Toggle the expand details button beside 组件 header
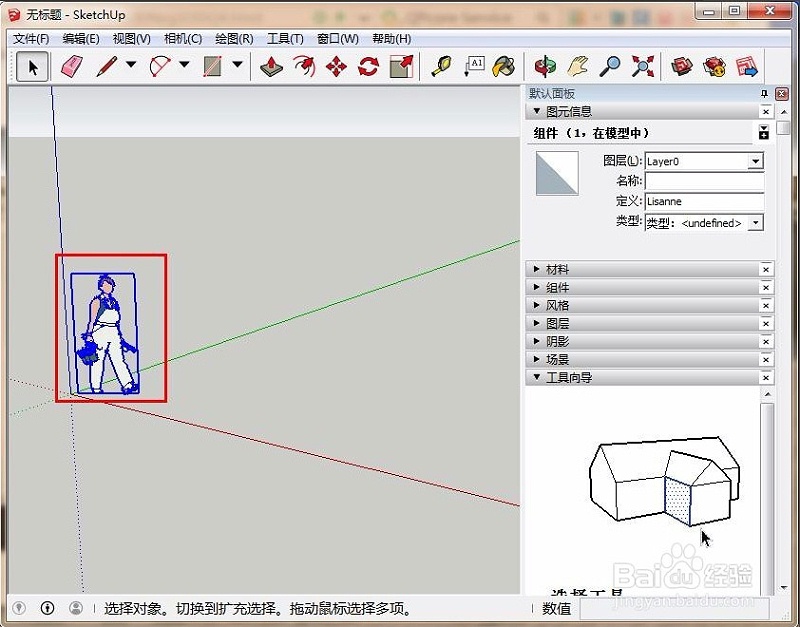 pos(765,133)
